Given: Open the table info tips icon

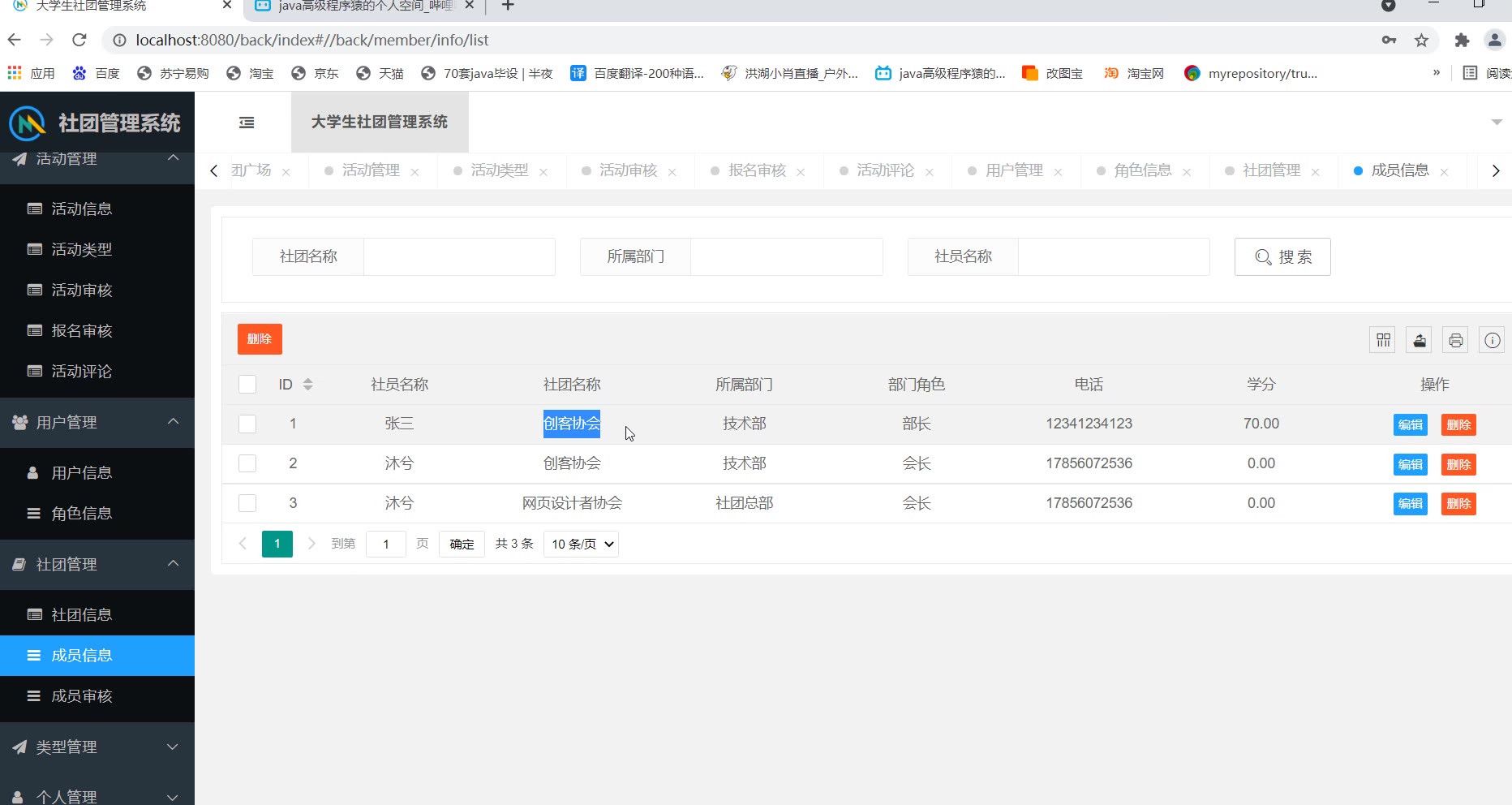Looking at the screenshot, I should pos(1492,340).
